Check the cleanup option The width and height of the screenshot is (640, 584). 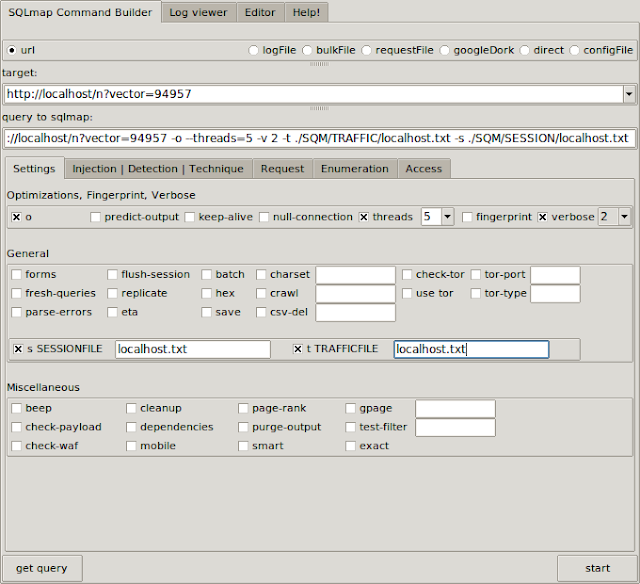point(131,409)
